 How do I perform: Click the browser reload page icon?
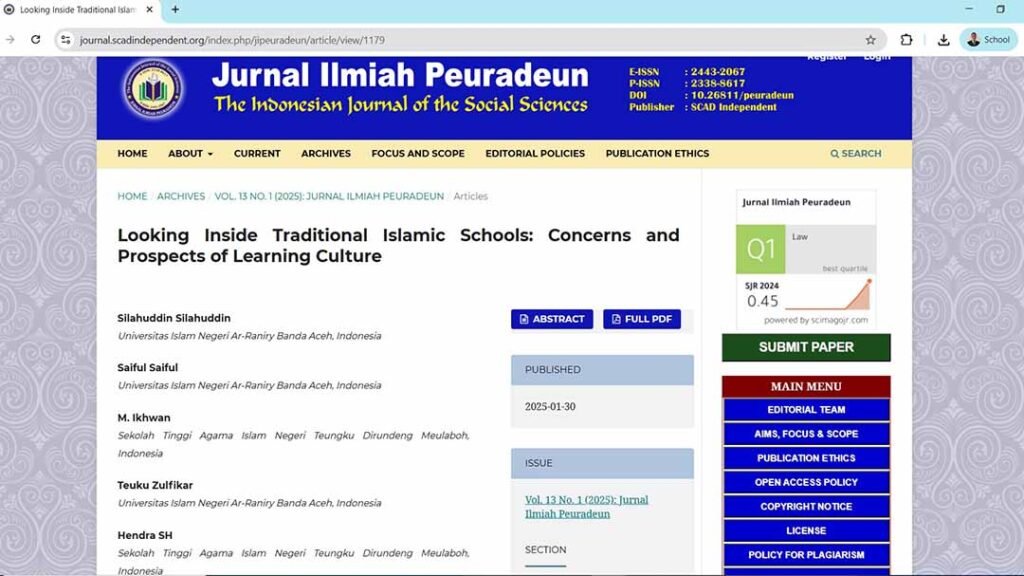click(36, 40)
